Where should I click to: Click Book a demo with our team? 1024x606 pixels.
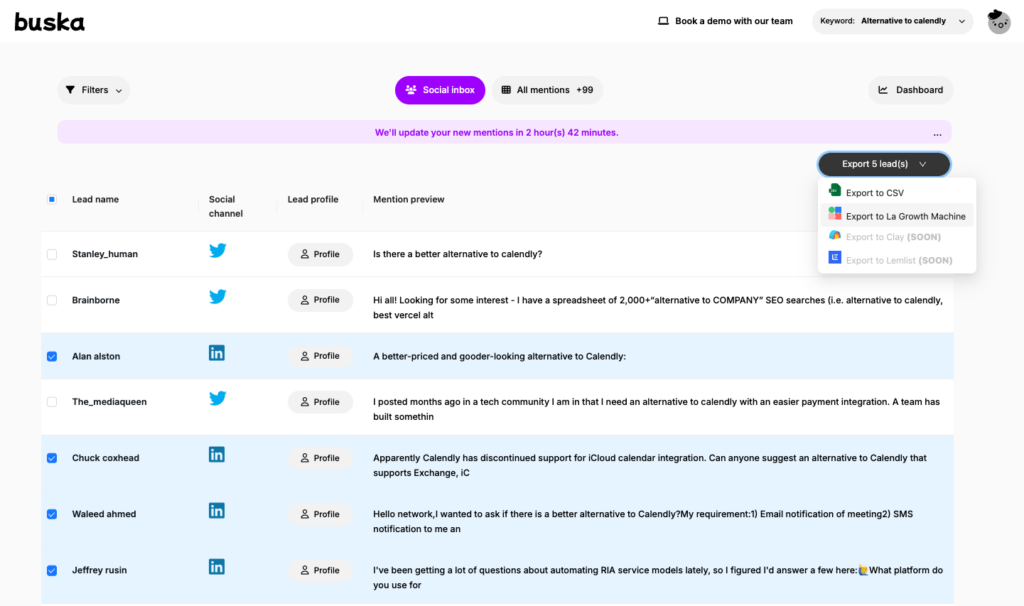726,21
